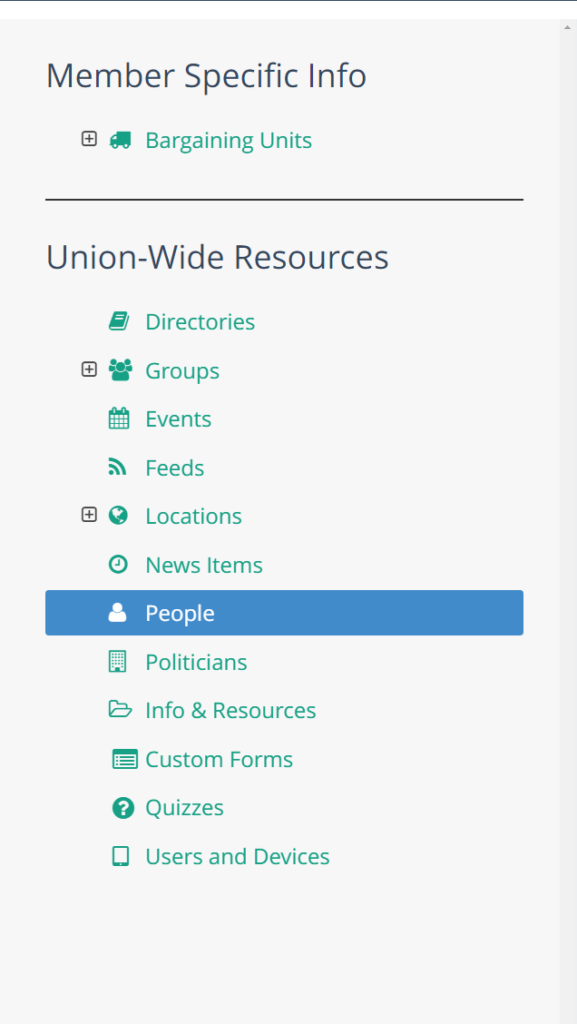Click the RSS icon beside Feeds

tap(117, 467)
